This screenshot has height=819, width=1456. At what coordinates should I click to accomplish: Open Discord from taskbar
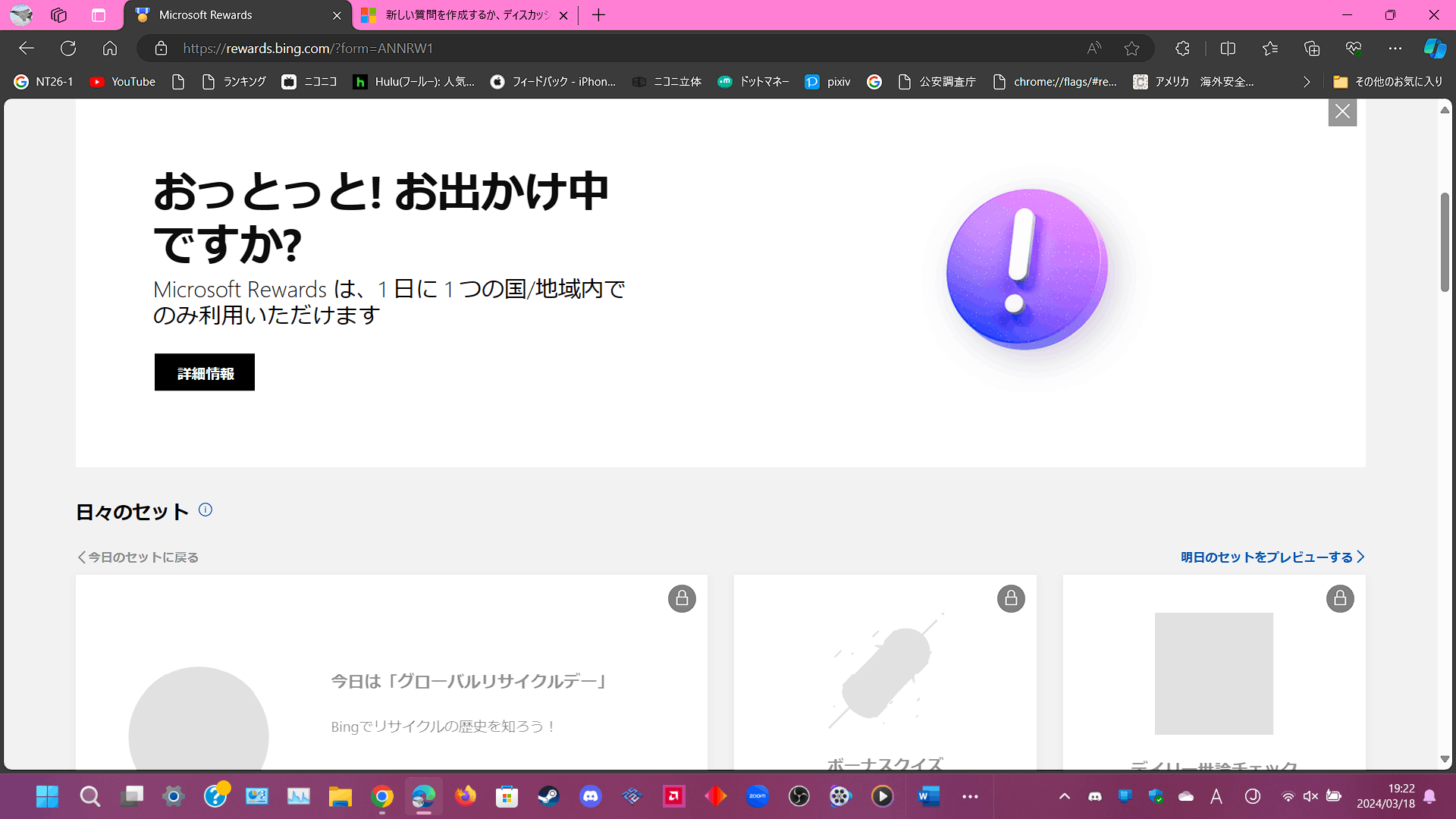point(590,796)
